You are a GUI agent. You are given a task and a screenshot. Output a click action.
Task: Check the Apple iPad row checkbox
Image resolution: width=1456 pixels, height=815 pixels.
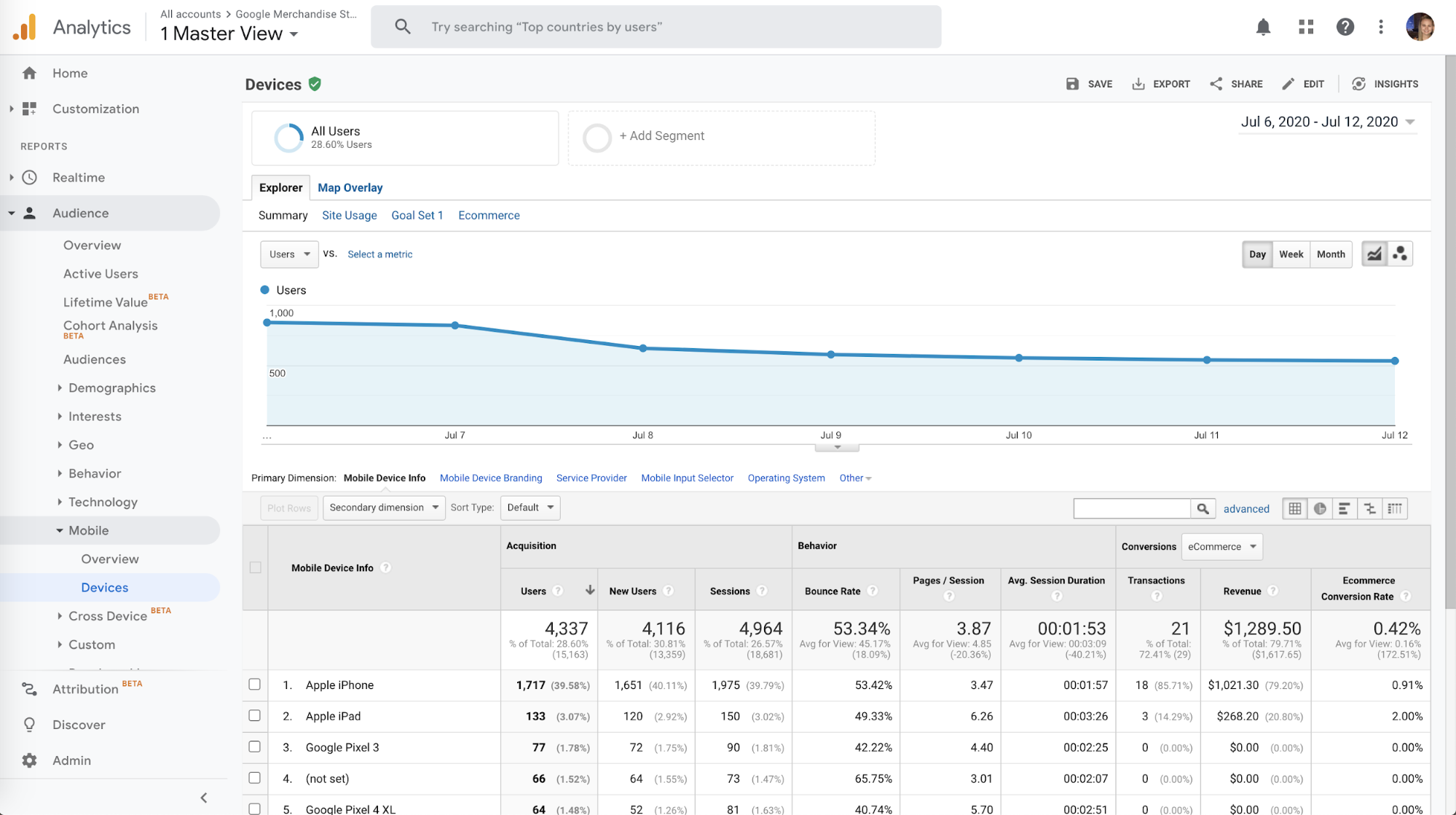point(256,714)
